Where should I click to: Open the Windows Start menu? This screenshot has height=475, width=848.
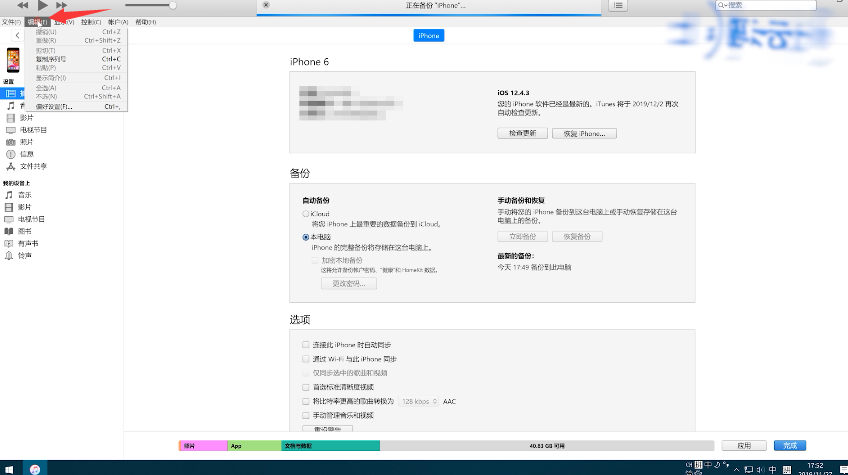(x=9, y=469)
